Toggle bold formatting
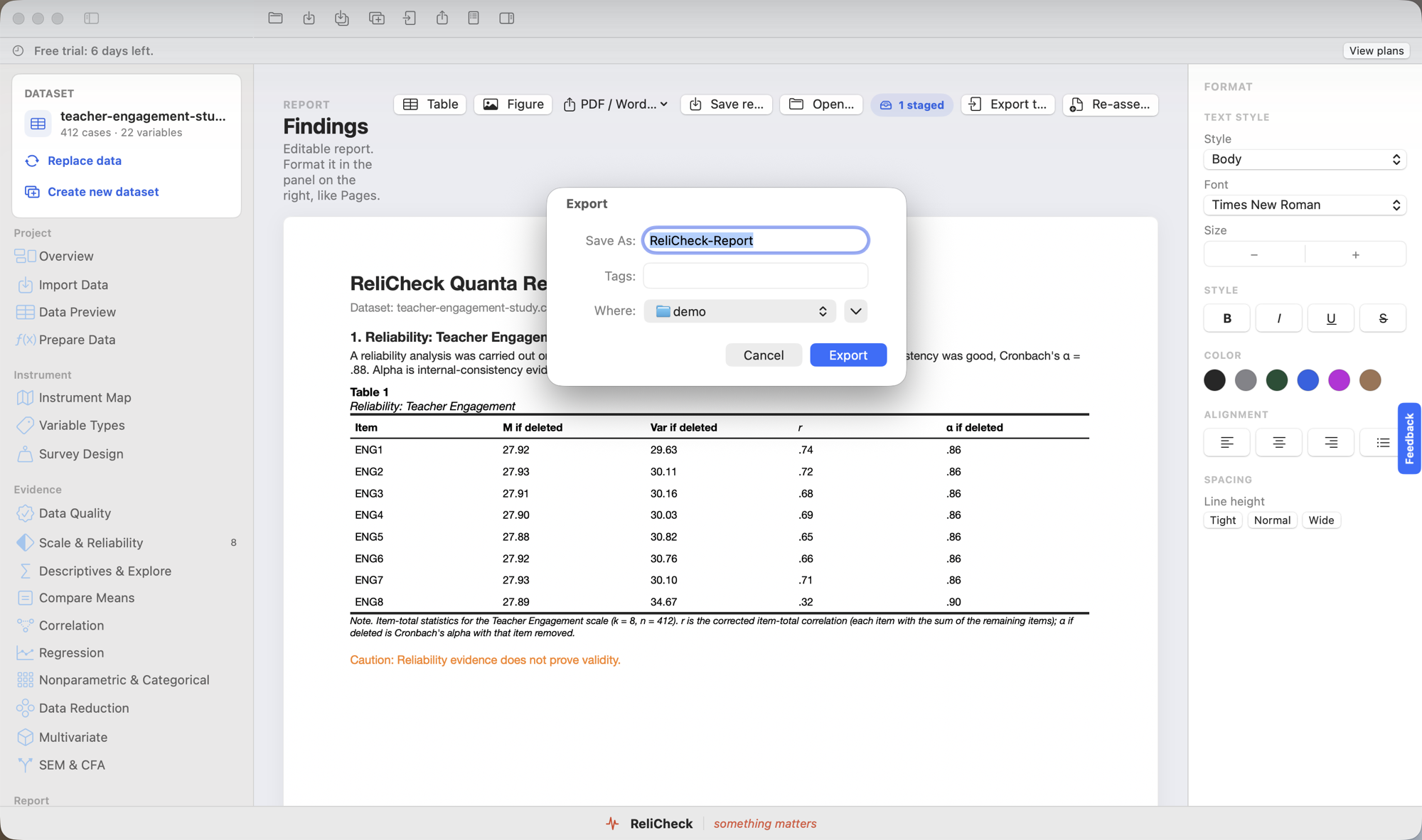The width and height of the screenshot is (1422, 840). (x=1227, y=318)
